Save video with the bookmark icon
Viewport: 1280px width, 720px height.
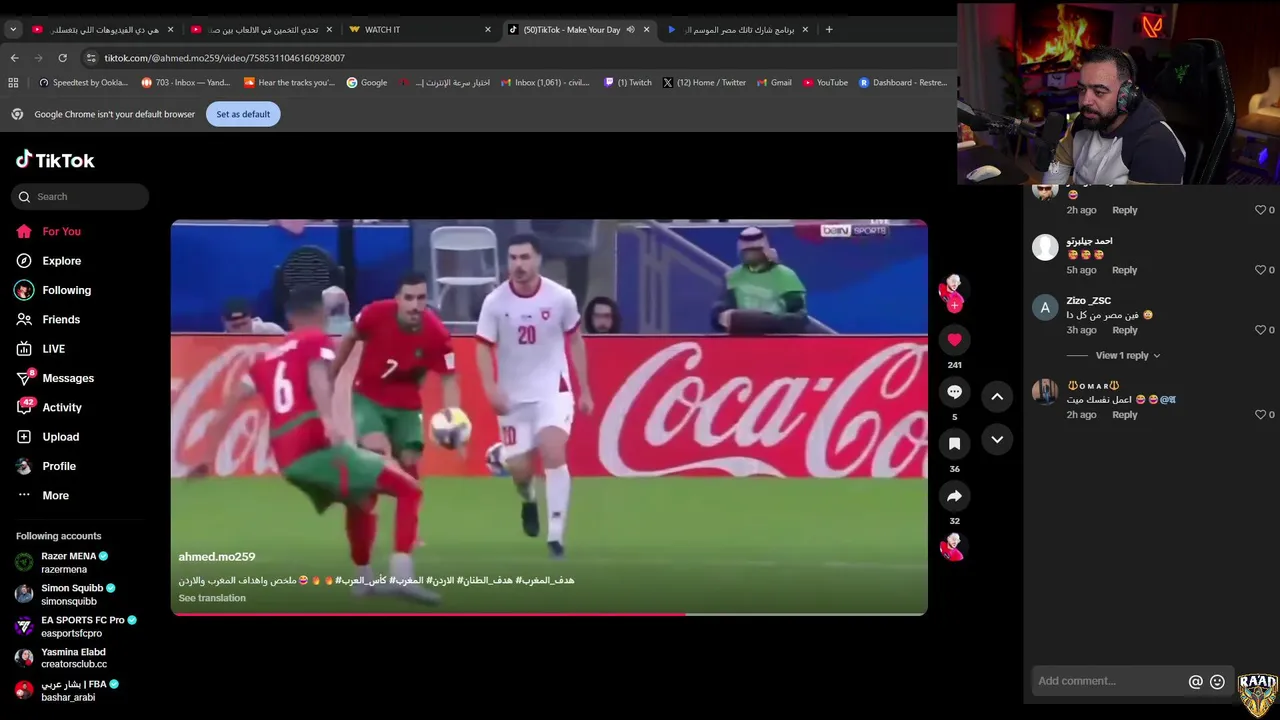pyautogui.click(x=954, y=444)
